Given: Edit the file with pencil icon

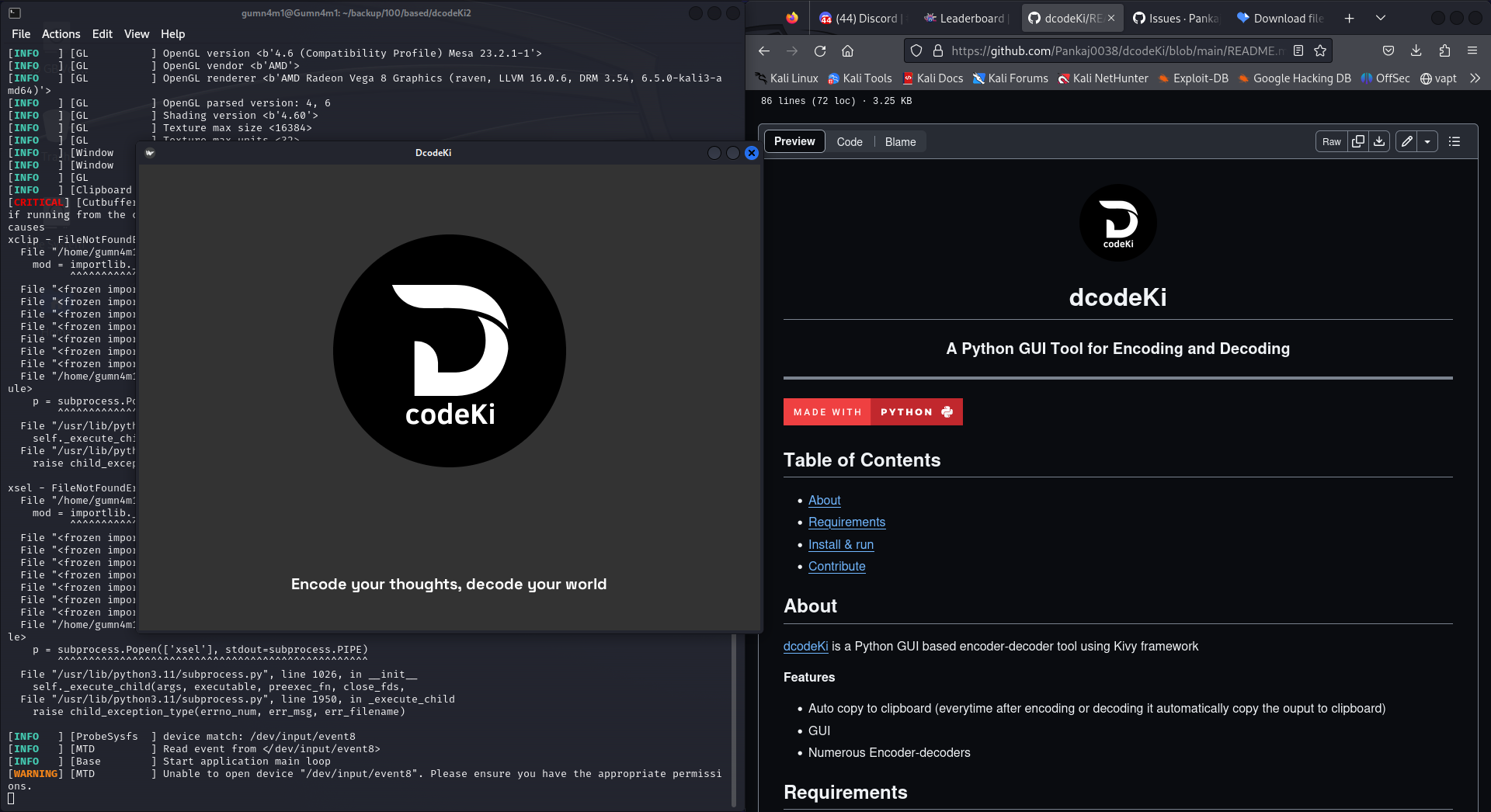Looking at the screenshot, I should coord(1406,141).
